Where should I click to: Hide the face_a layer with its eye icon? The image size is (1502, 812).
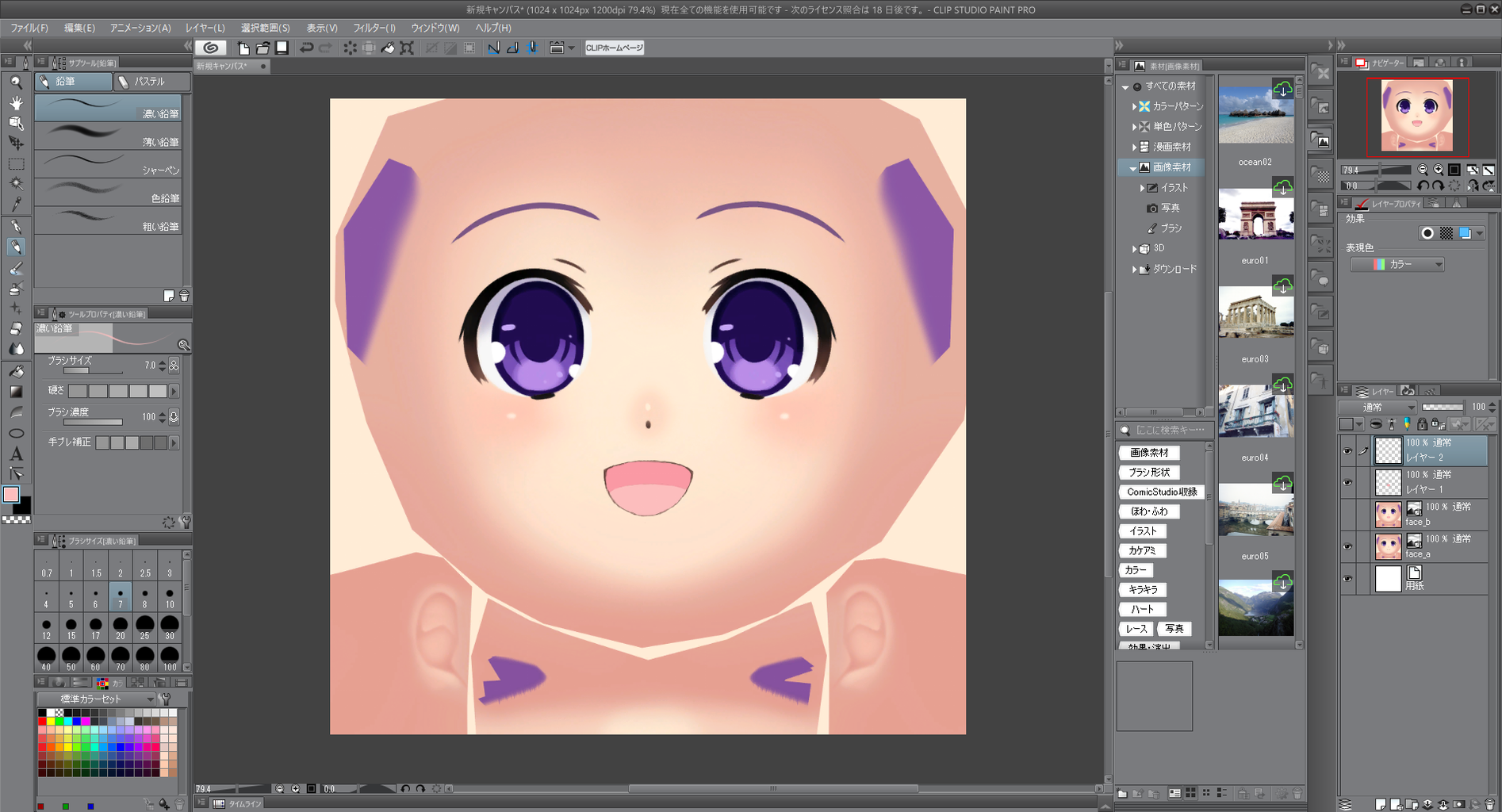coord(1347,547)
